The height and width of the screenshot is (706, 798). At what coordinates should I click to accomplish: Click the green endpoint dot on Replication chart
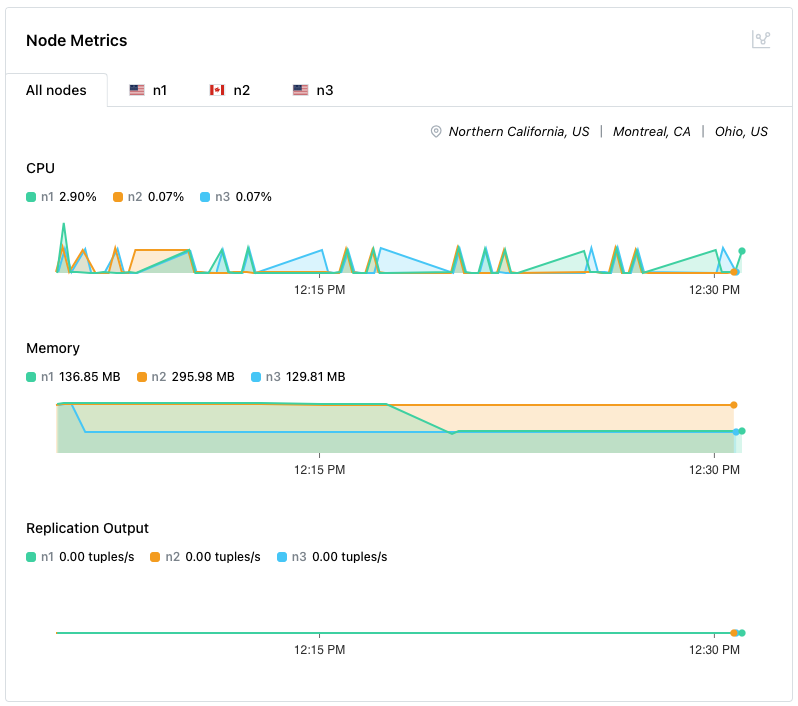[x=742, y=633]
